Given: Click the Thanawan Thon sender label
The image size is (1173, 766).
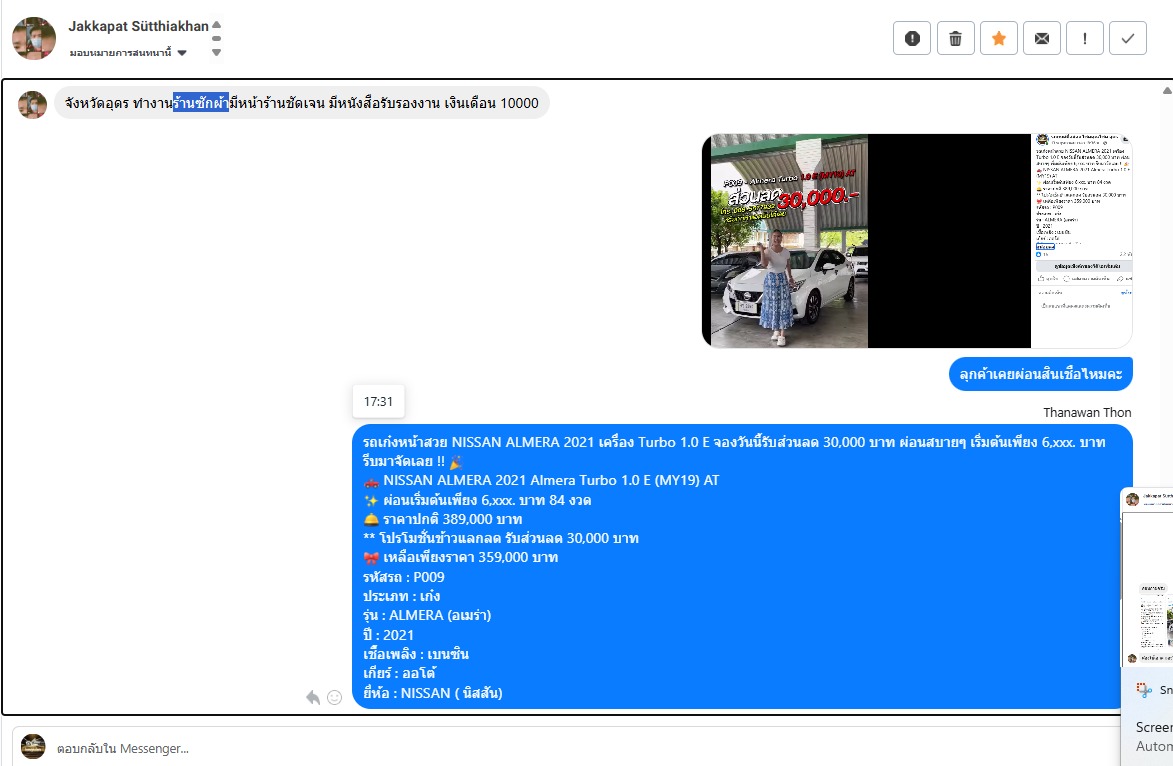Looking at the screenshot, I should tap(1087, 413).
